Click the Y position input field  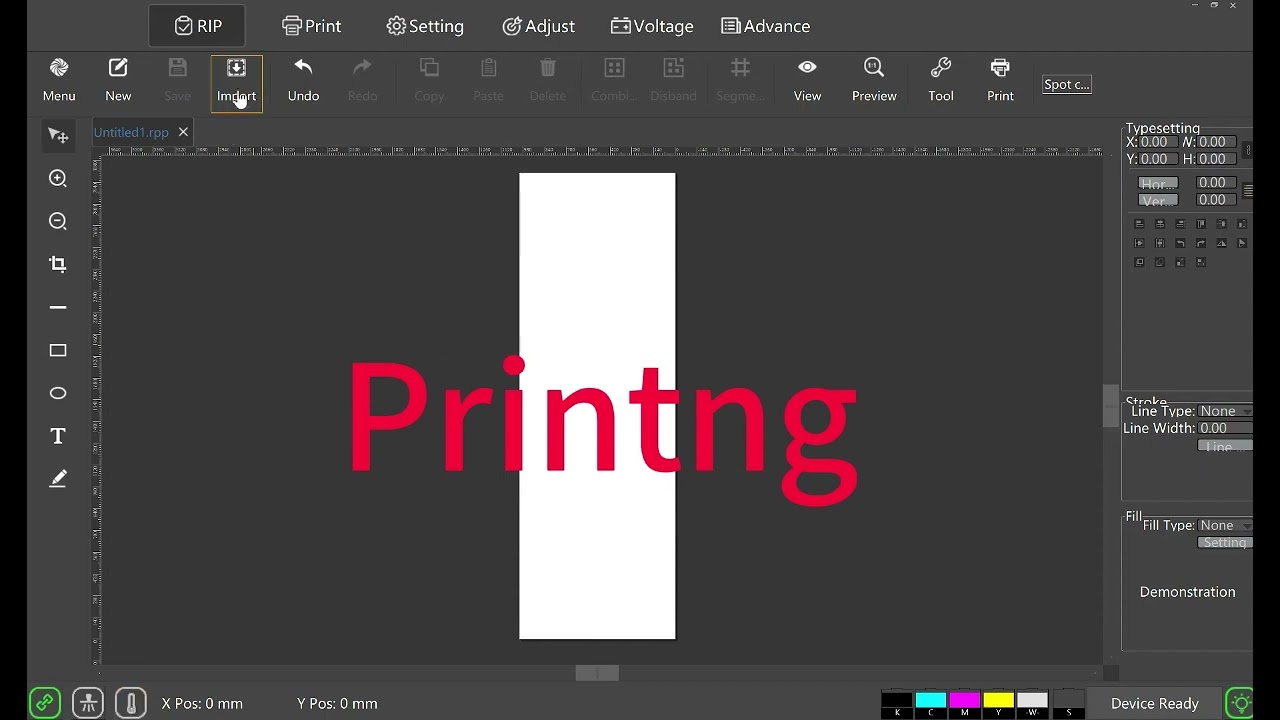[x=1158, y=159]
